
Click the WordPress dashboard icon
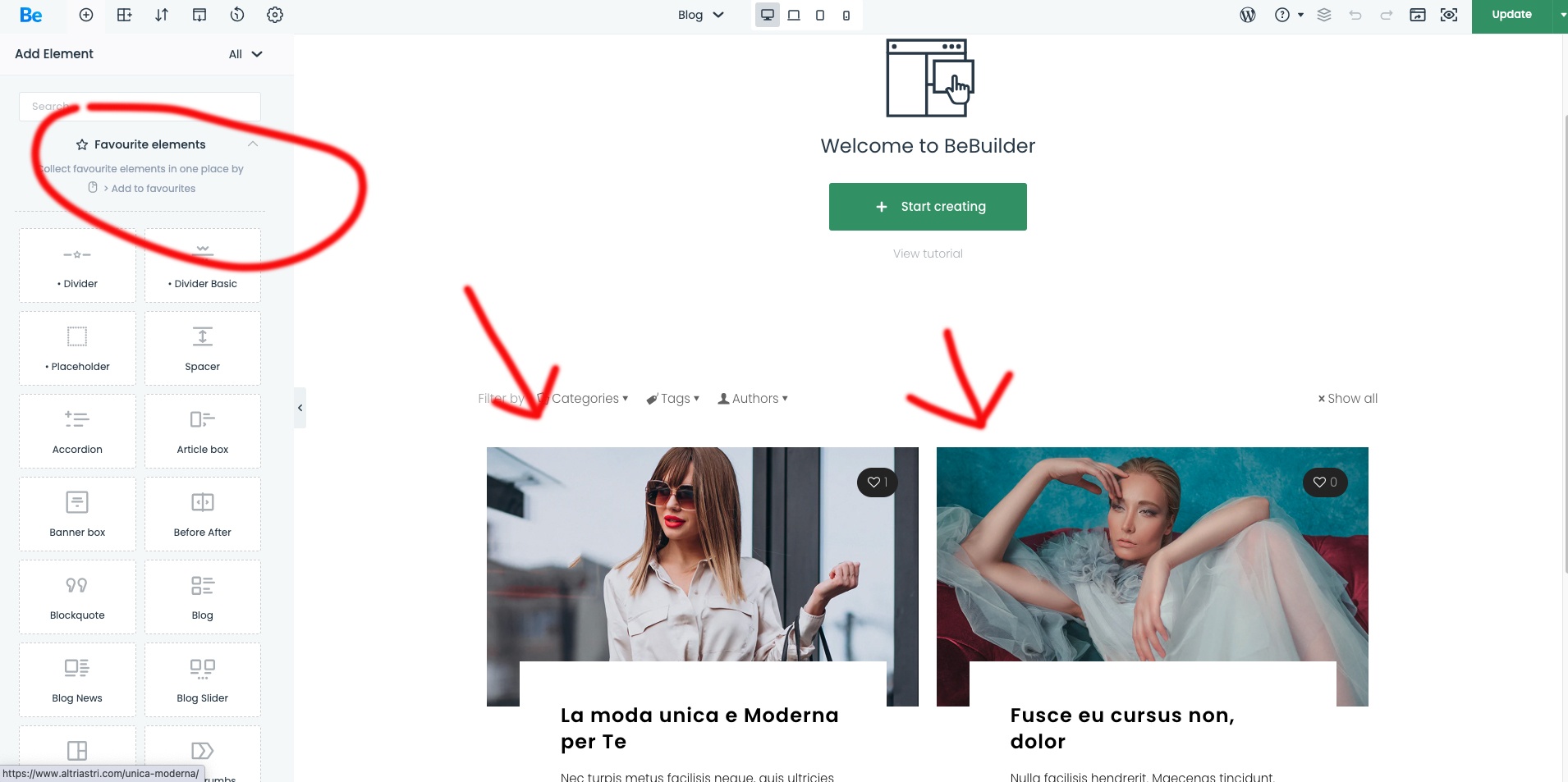pos(1248,15)
